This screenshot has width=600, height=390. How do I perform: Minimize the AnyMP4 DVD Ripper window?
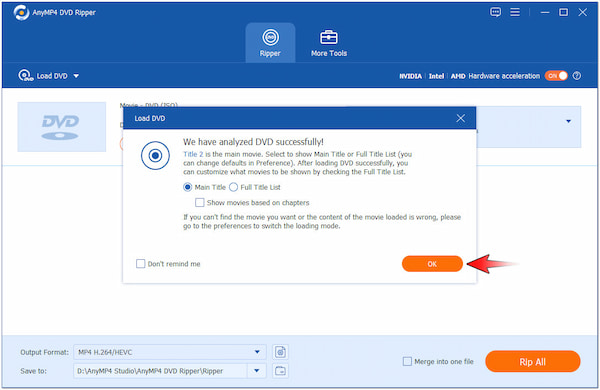pos(545,12)
